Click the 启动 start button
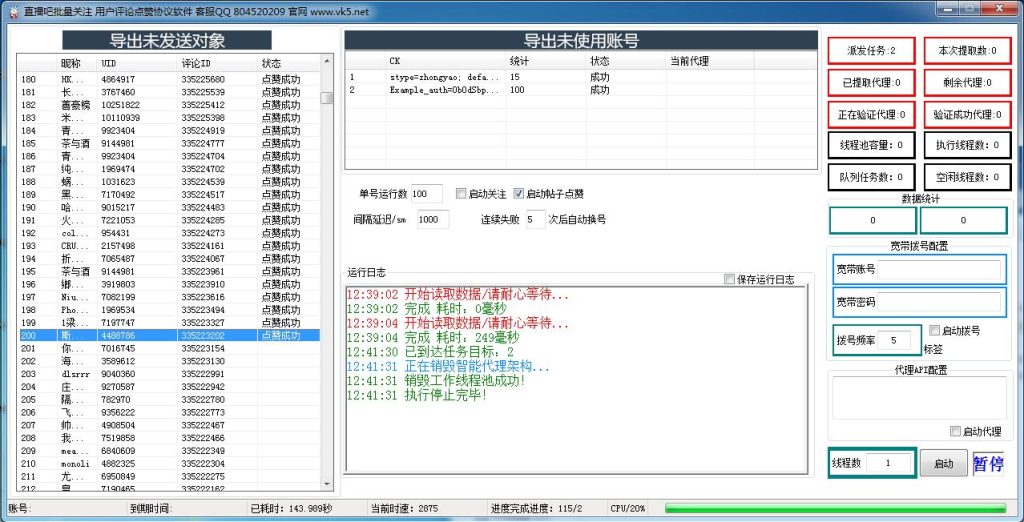 coord(943,464)
